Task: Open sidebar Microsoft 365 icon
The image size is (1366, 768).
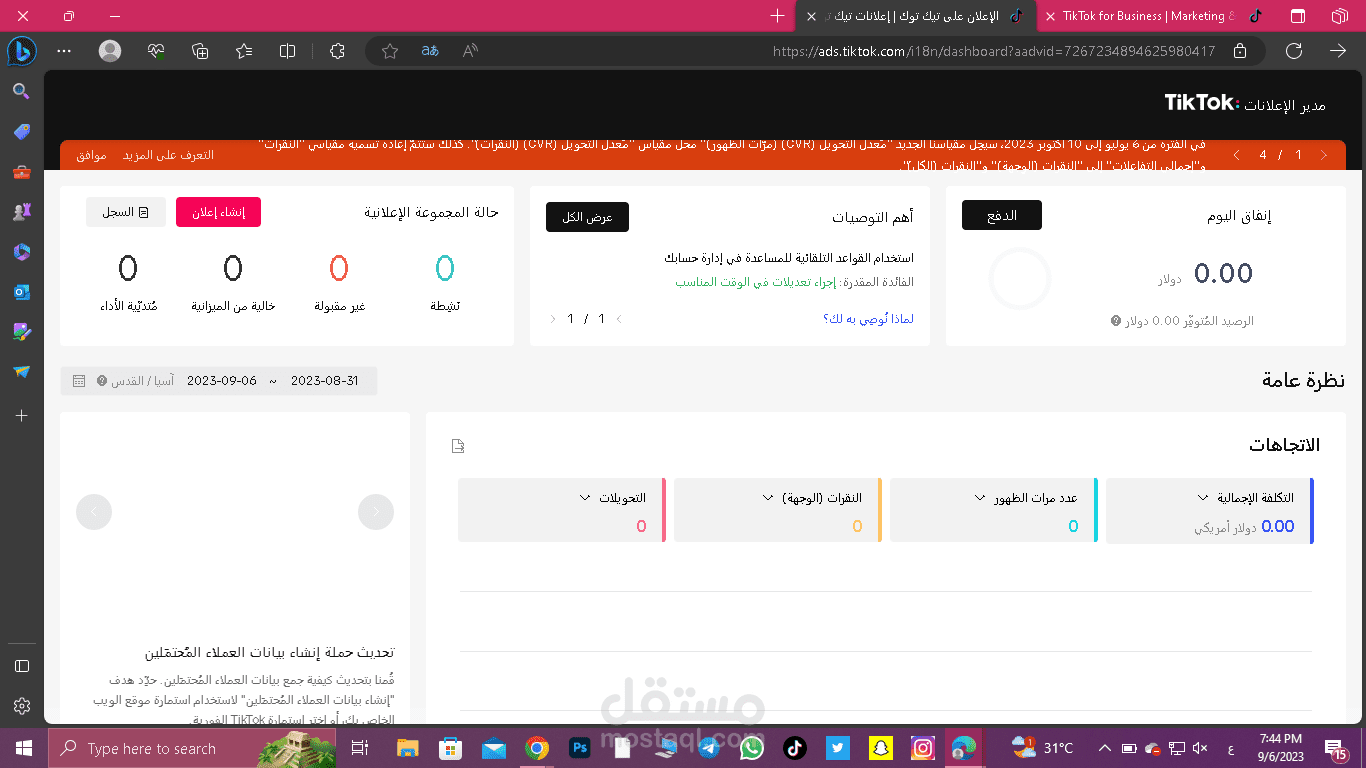Action: (21, 252)
